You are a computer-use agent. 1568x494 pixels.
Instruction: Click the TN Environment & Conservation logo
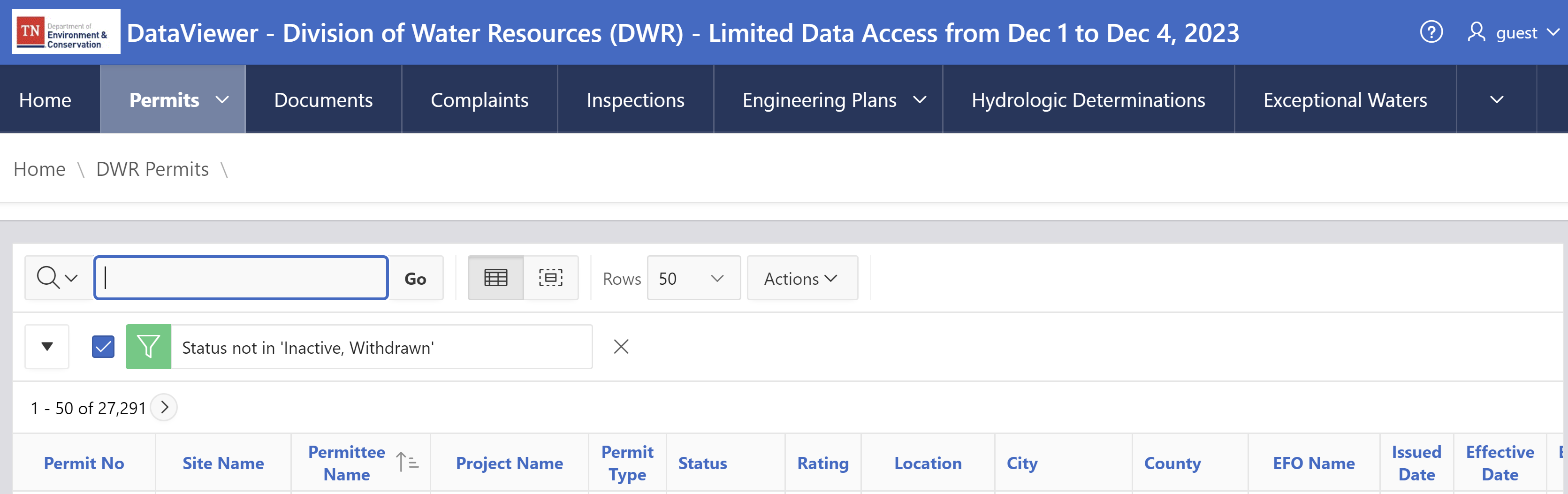point(66,31)
